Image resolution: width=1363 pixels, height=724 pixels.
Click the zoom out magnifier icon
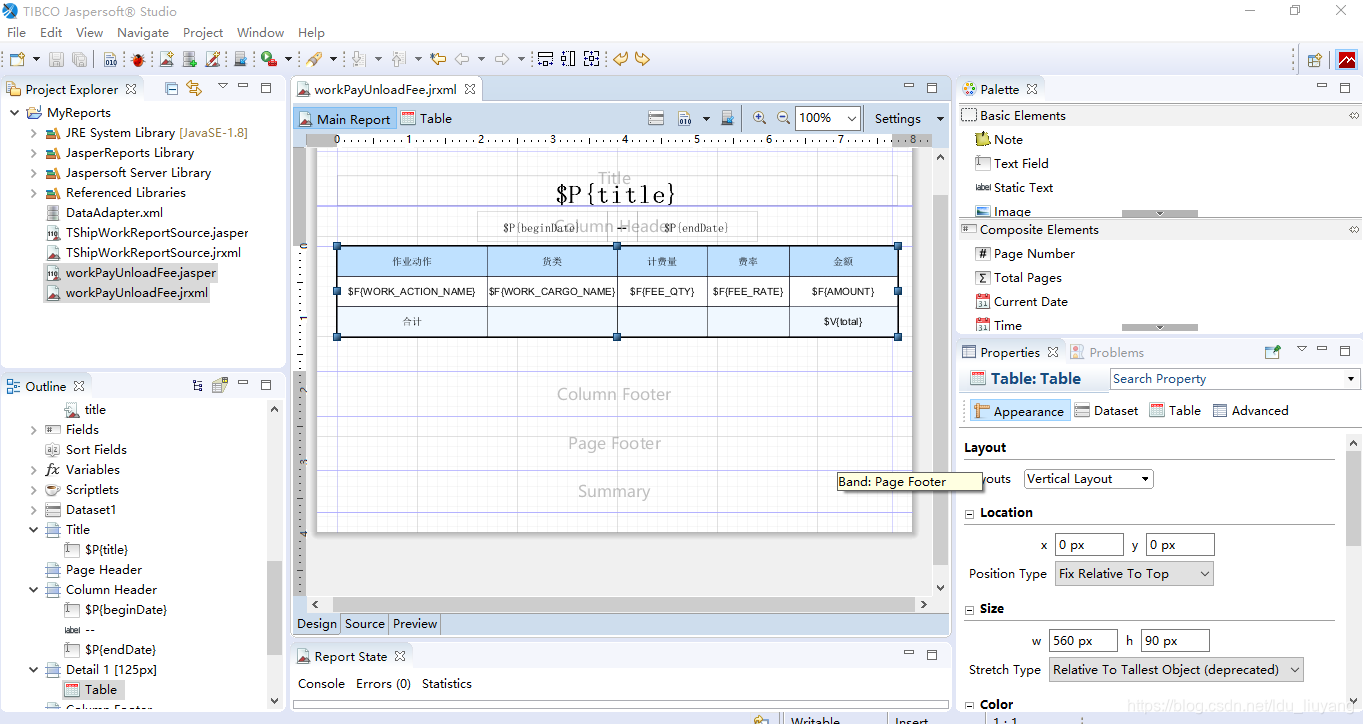click(784, 118)
